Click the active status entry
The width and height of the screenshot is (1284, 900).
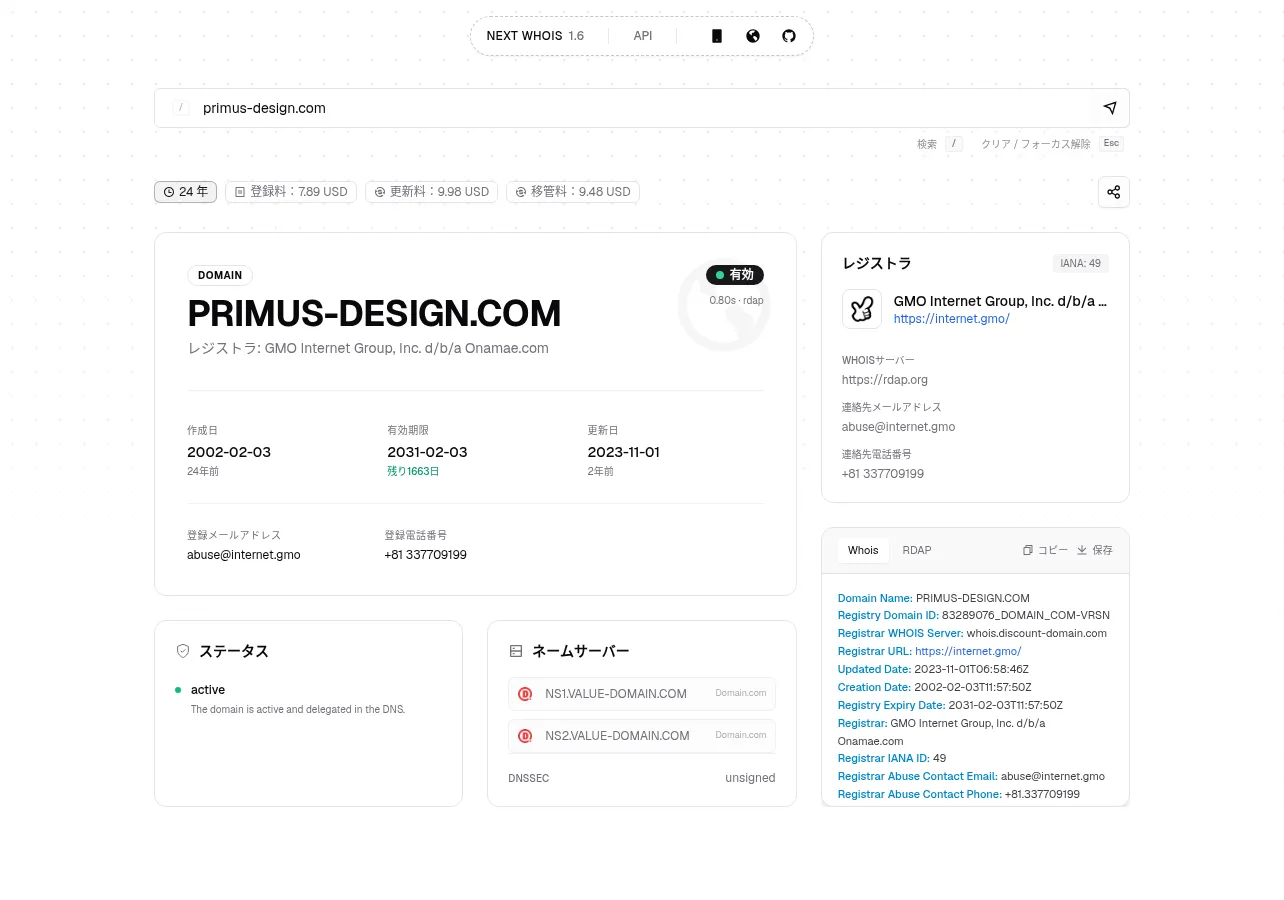coord(208,690)
